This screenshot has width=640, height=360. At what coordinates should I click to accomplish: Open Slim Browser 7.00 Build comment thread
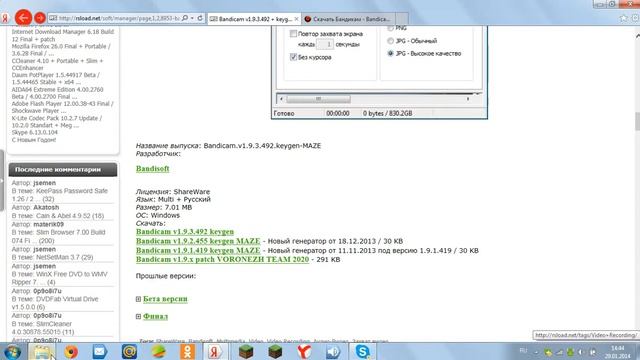(58, 236)
